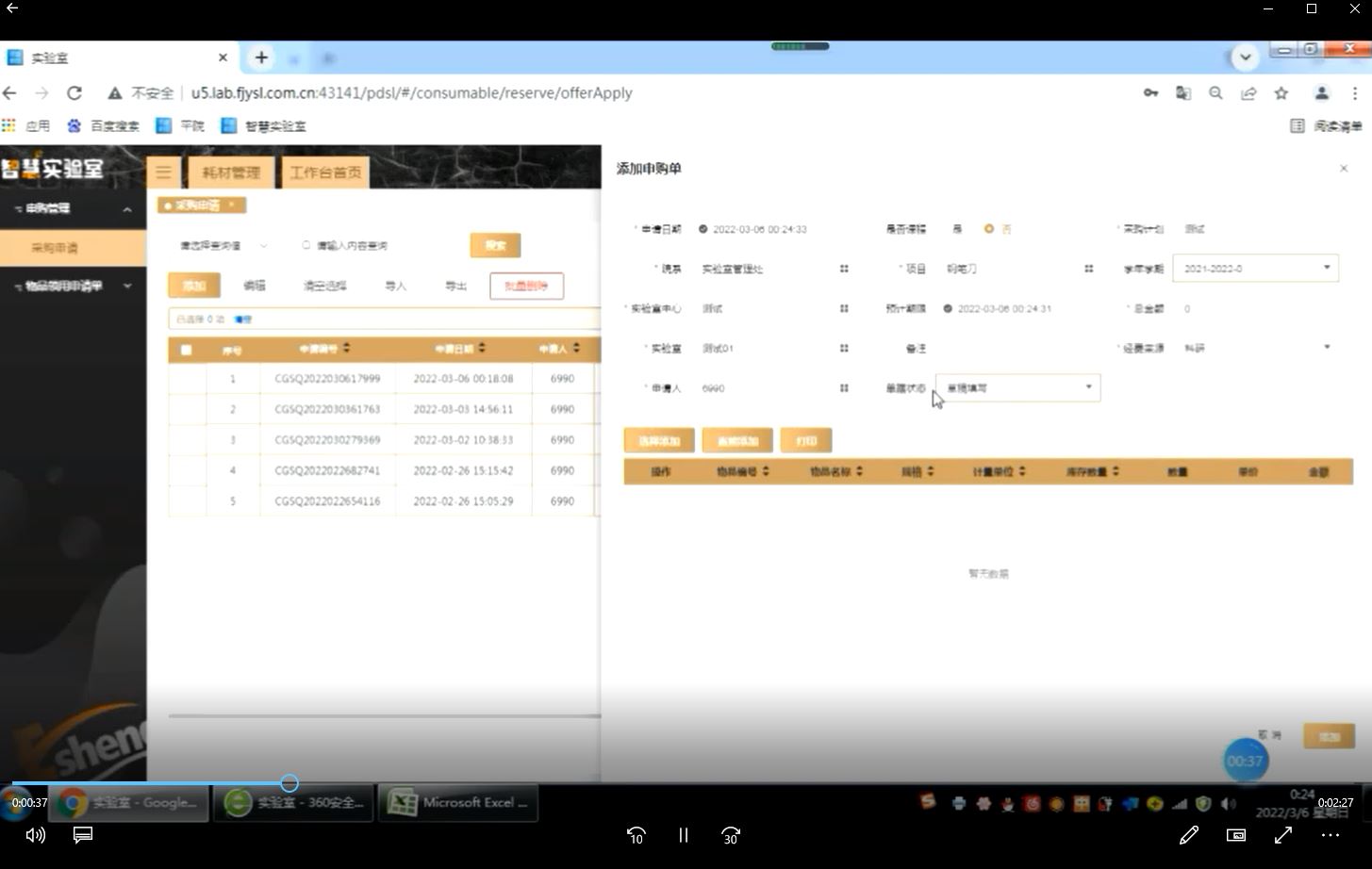Click the hamburger menu icon in header

click(164, 172)
